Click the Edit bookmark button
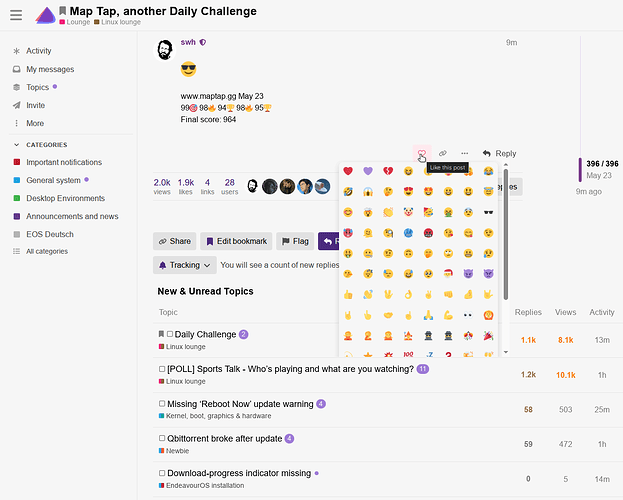Screen dimensions: 623x500 click(236, 241)
